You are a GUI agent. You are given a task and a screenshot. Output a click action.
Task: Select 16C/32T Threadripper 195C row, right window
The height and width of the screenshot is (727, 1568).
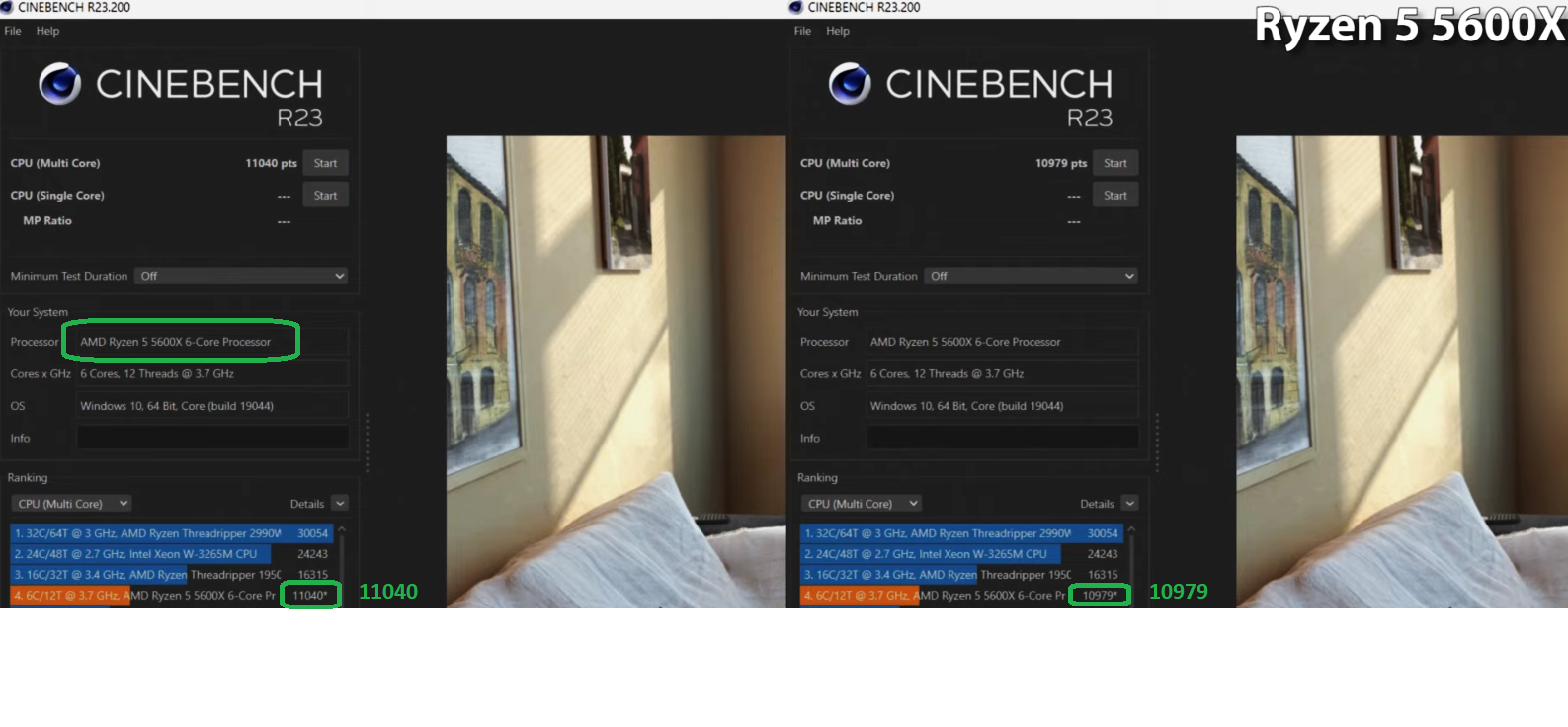[961, 575]
